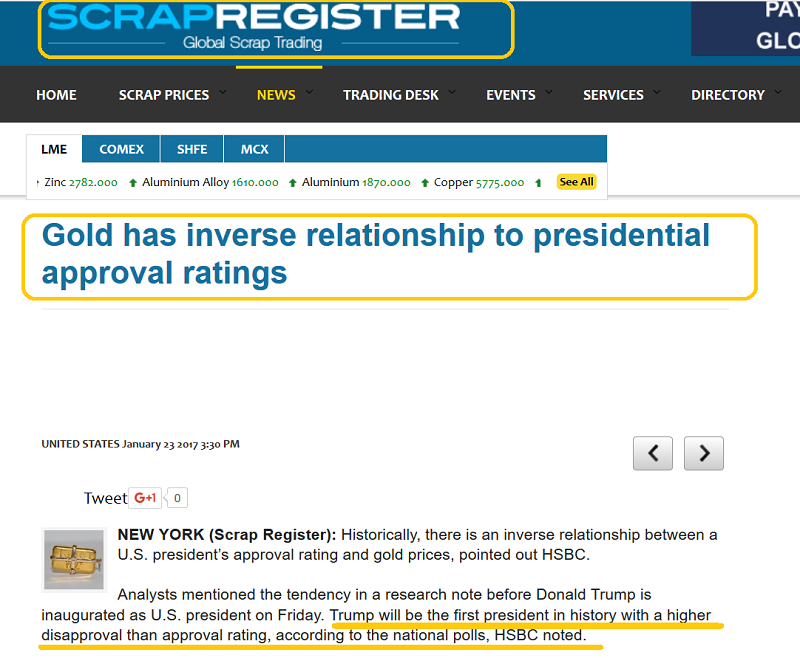
Task: Open the SERVICES menu
Action: (x=613, y=95)
